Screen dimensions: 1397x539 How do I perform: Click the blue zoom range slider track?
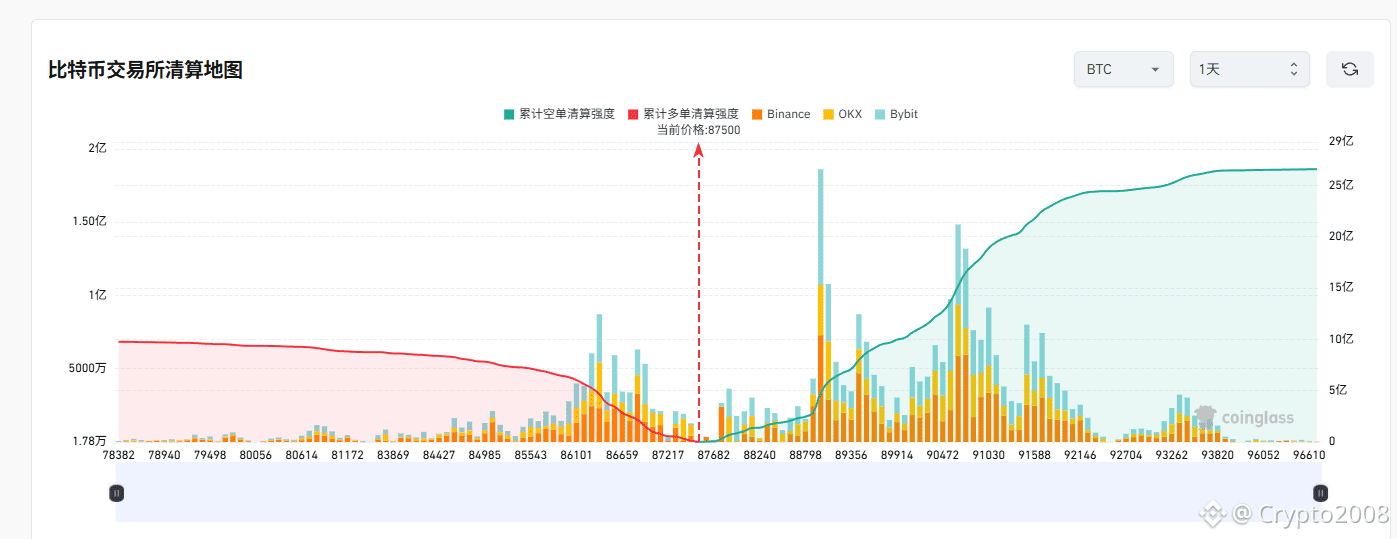tap(718, 492)
